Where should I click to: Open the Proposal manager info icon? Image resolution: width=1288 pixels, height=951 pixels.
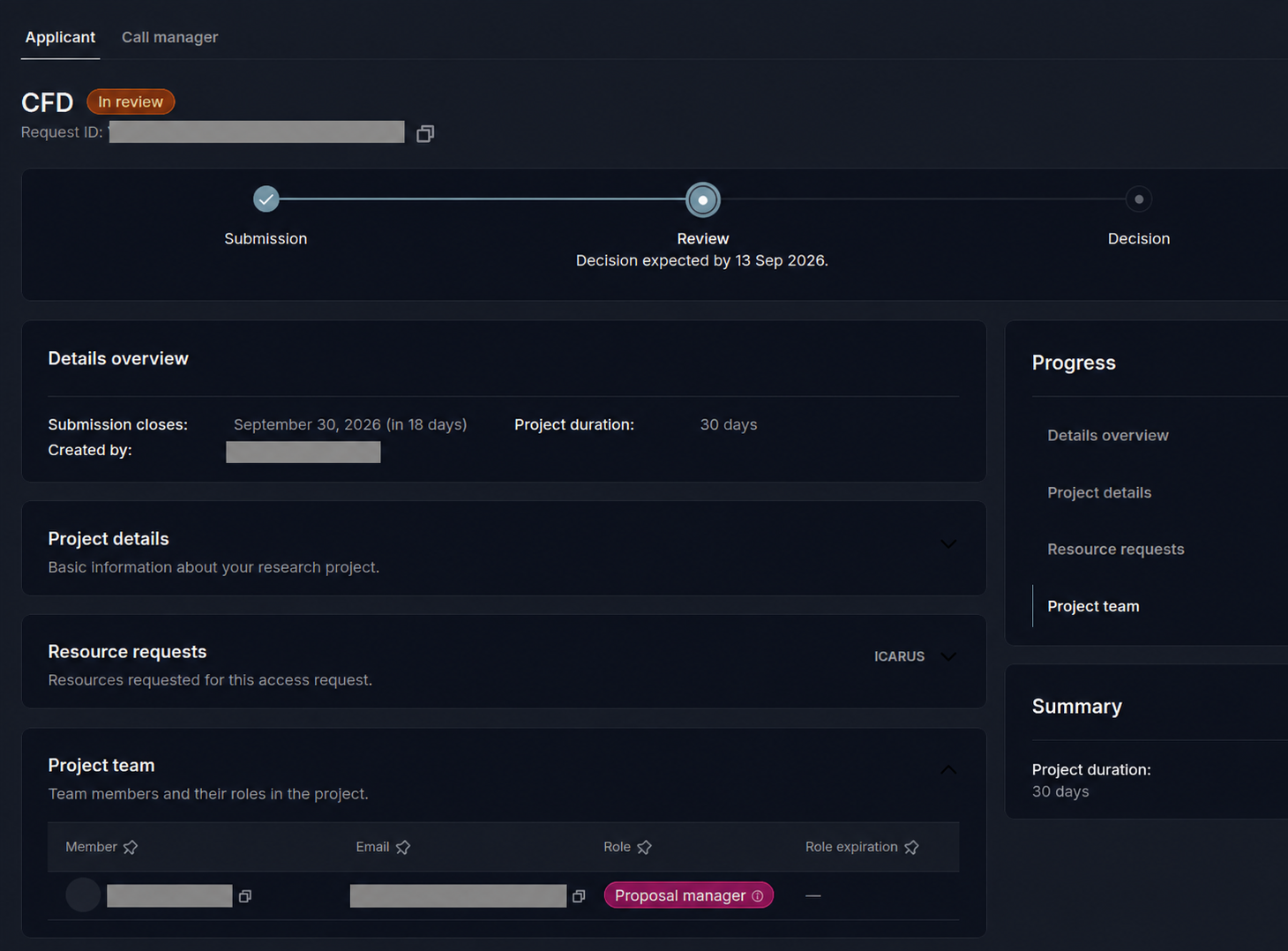pyautogui.click(x=757, y=895)
